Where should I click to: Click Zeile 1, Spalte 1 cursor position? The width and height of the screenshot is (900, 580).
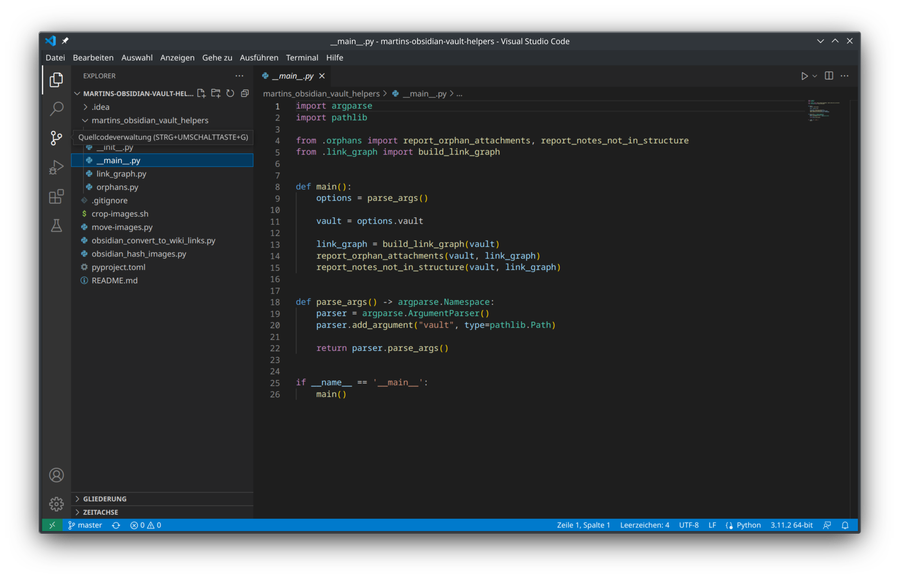click(583, 525)
